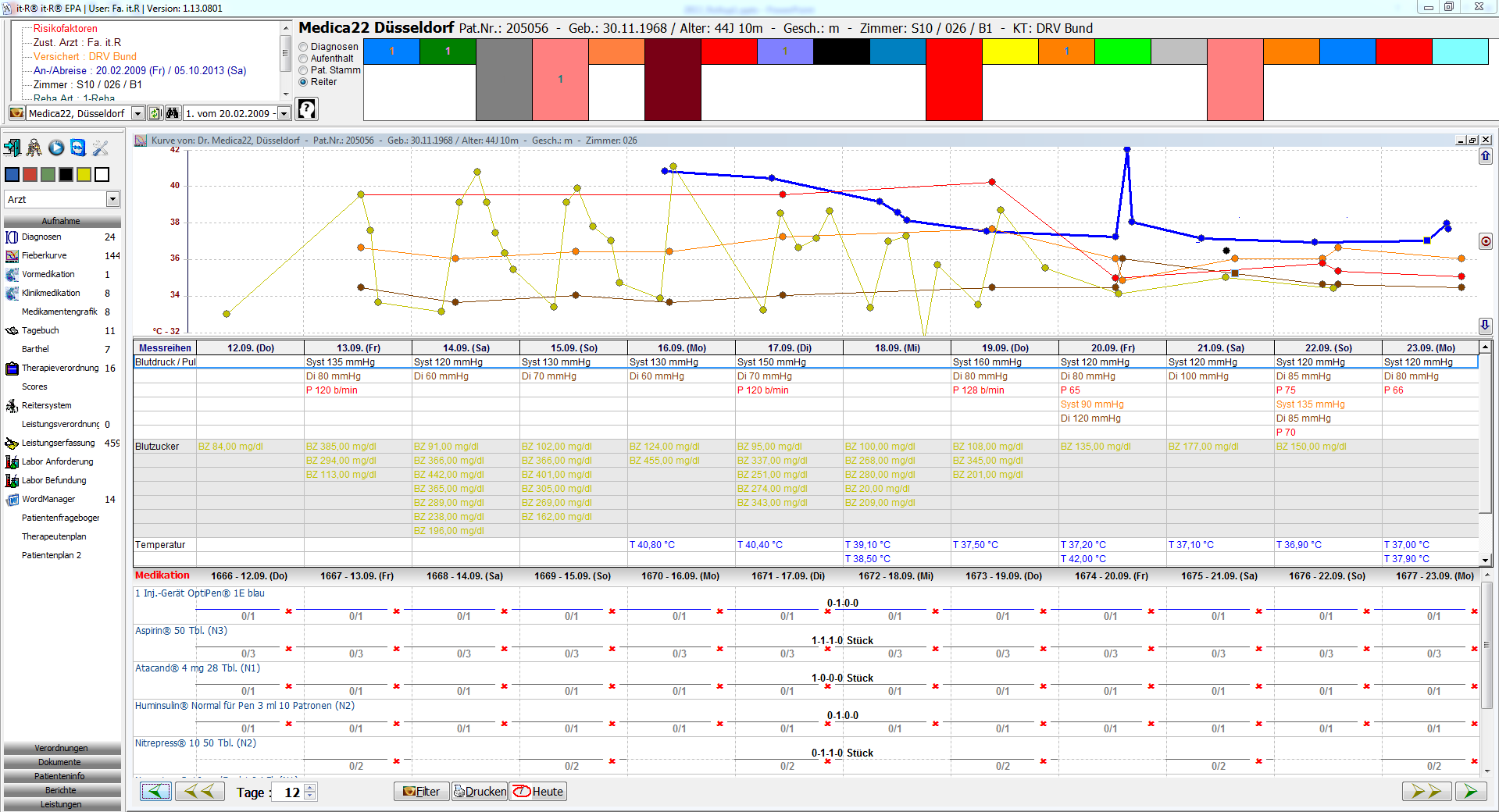The width and height of the screenshot is (1499, 812).
Task: Expand the Arzt role dropdown
Action: [112, 200]
